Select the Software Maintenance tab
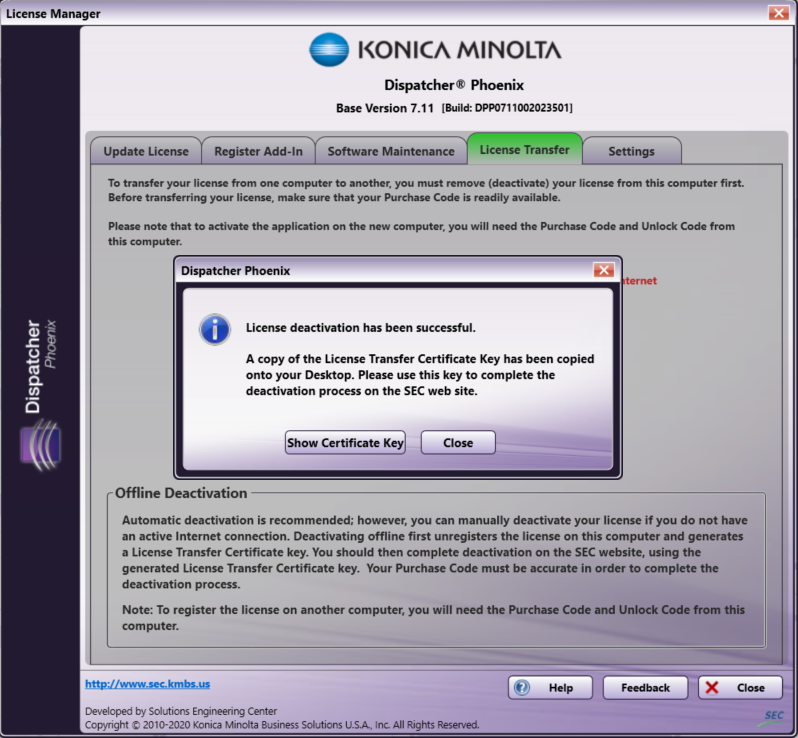798x738 pixels. pos(391,151)
